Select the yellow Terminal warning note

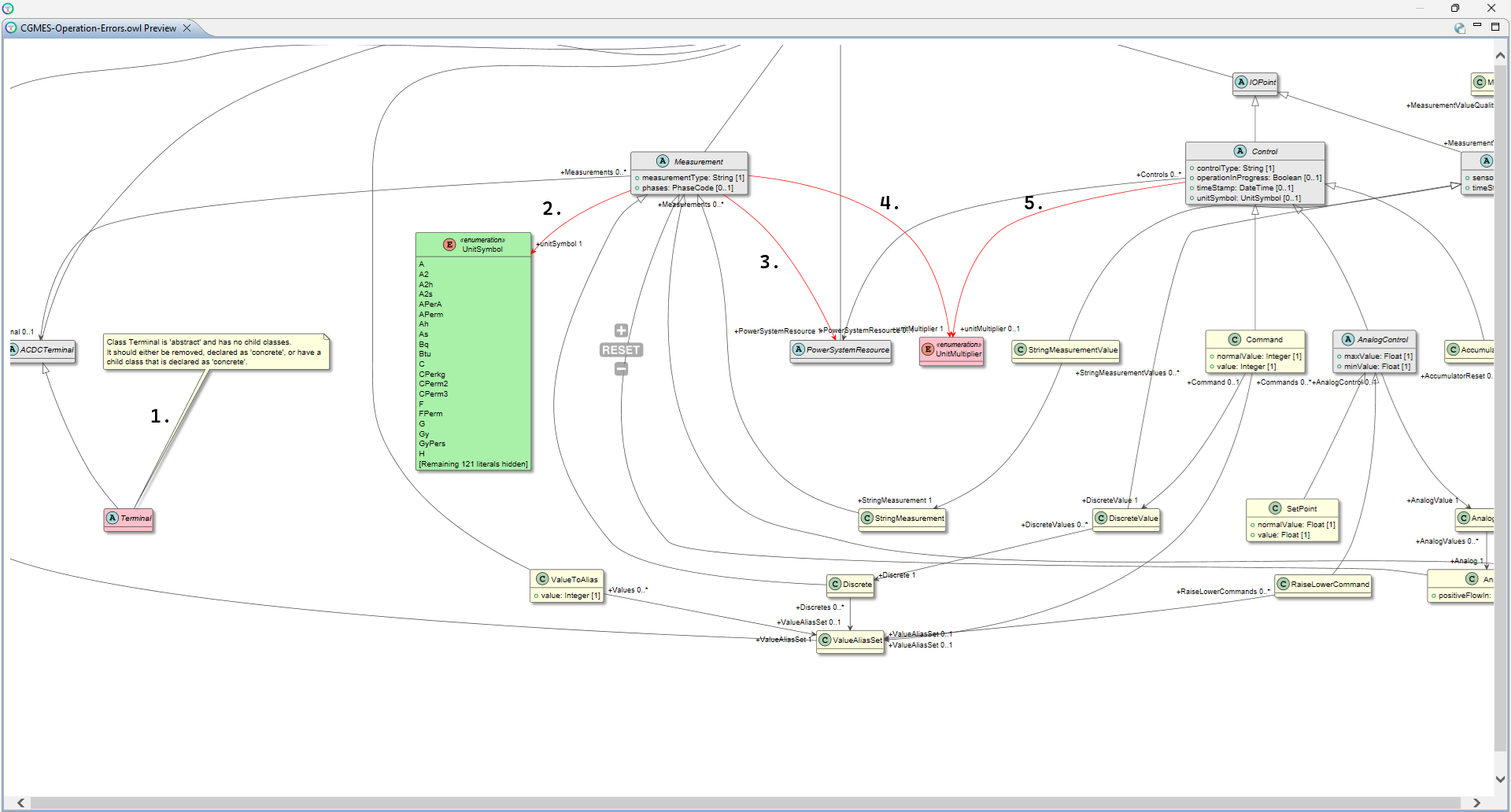click(x=216, y=352)
